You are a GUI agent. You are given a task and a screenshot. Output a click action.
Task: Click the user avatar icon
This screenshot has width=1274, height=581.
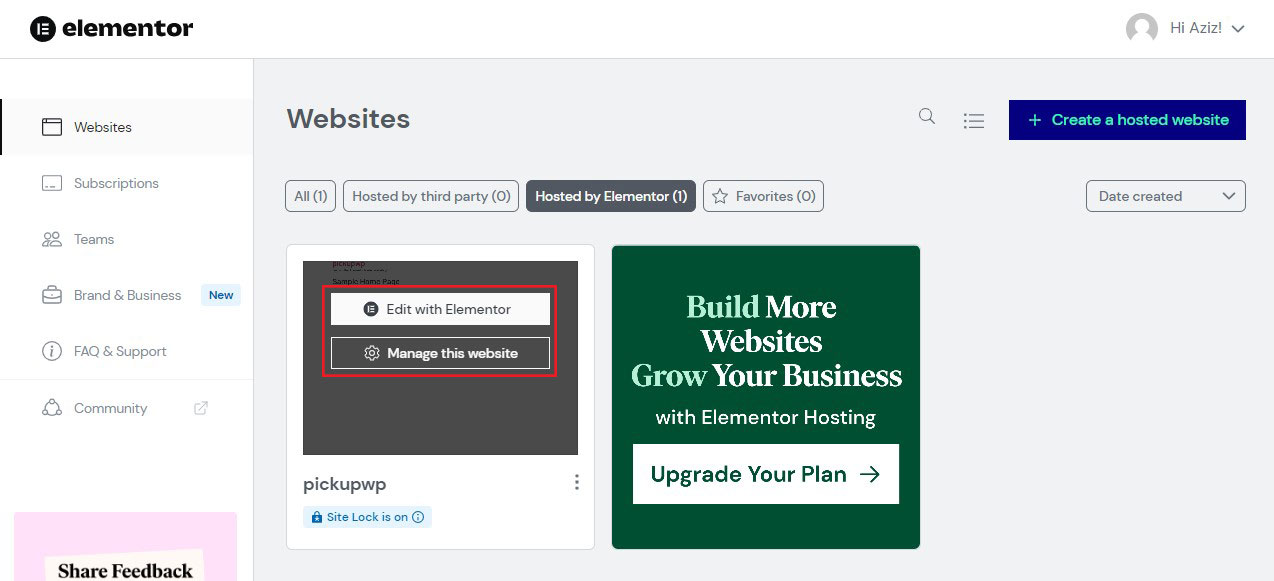click(1141, 28)
